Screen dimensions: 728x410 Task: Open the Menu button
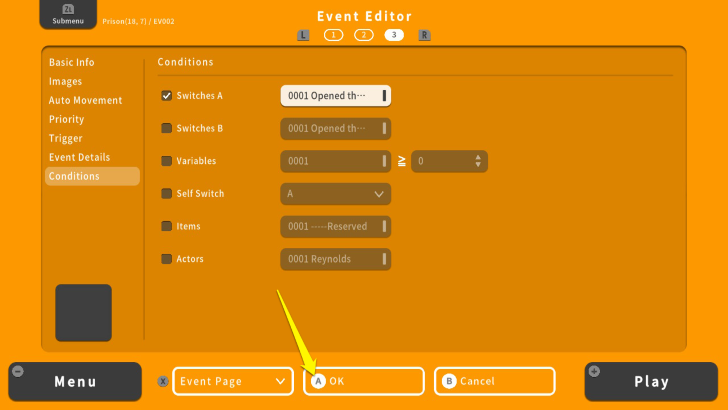point(75,382)
